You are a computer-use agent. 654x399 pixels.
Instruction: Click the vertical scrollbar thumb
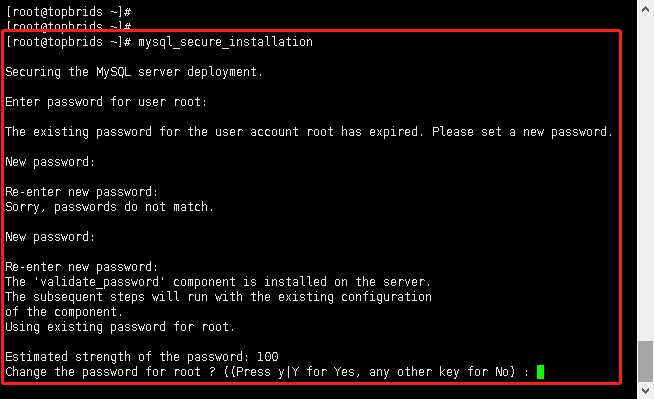point(645,361)
